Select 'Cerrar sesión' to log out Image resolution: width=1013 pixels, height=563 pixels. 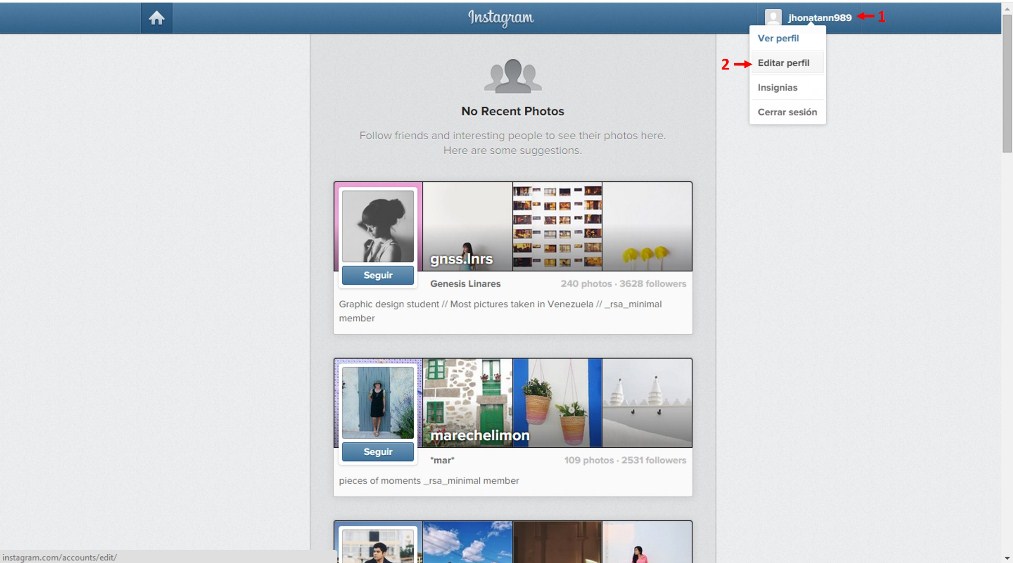coord(787,112)
